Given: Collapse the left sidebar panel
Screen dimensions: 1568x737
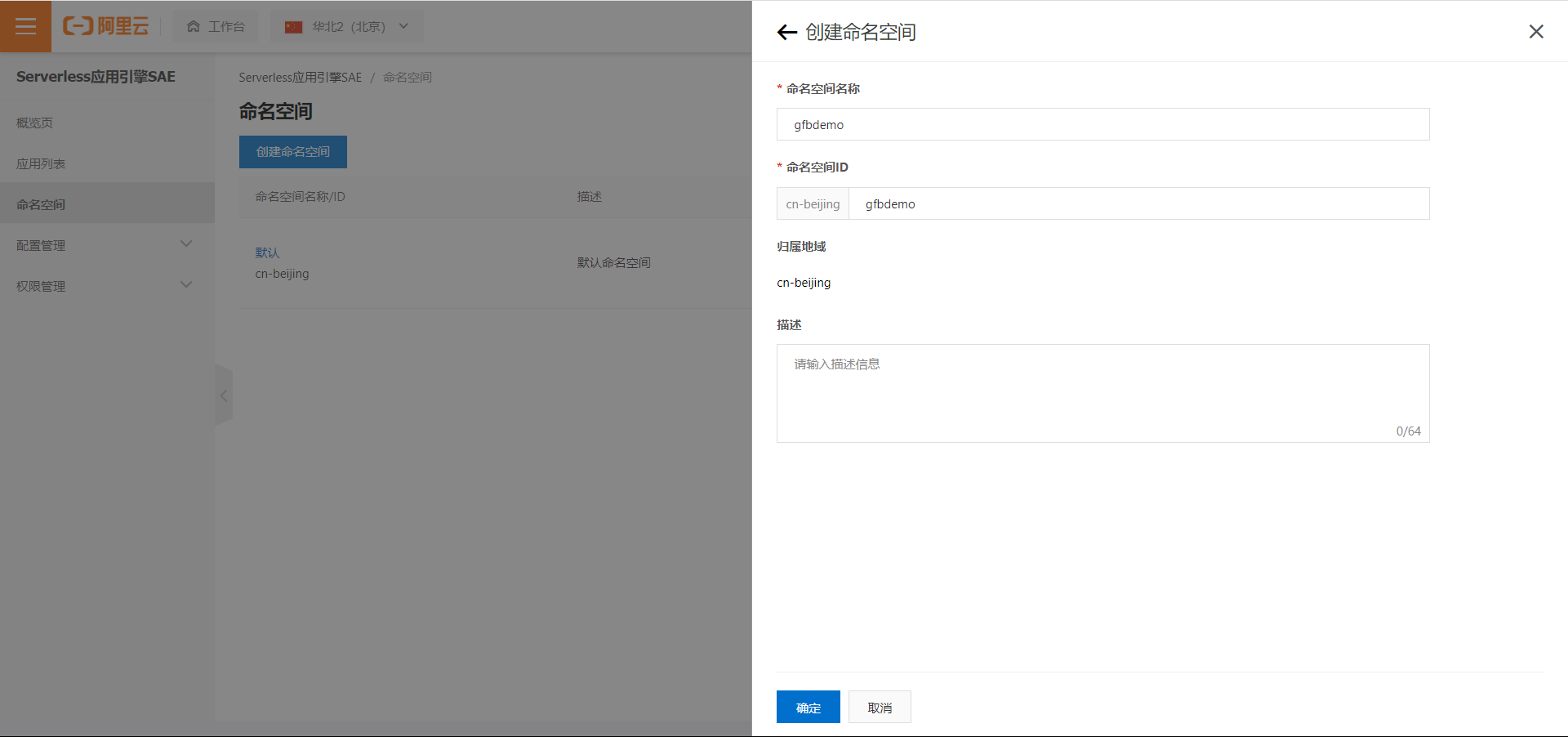Looking at the screenshot, I should 224,395.
